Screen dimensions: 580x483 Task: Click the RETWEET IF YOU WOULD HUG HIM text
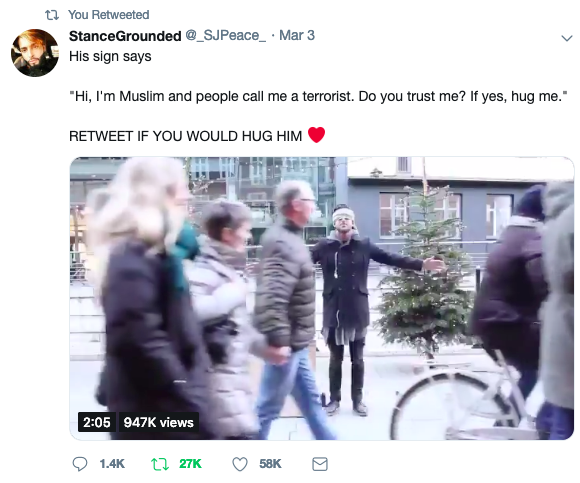(186, 136)
